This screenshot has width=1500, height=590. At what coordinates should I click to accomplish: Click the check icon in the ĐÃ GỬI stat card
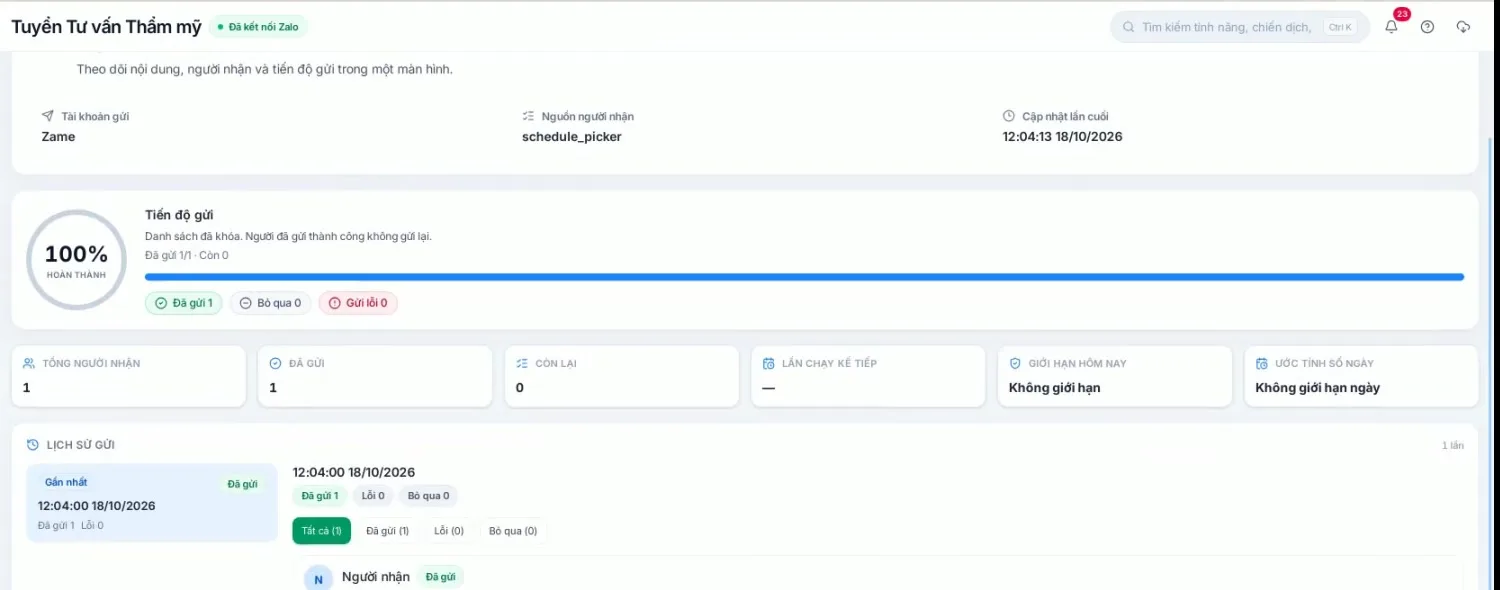pos(276,363)
